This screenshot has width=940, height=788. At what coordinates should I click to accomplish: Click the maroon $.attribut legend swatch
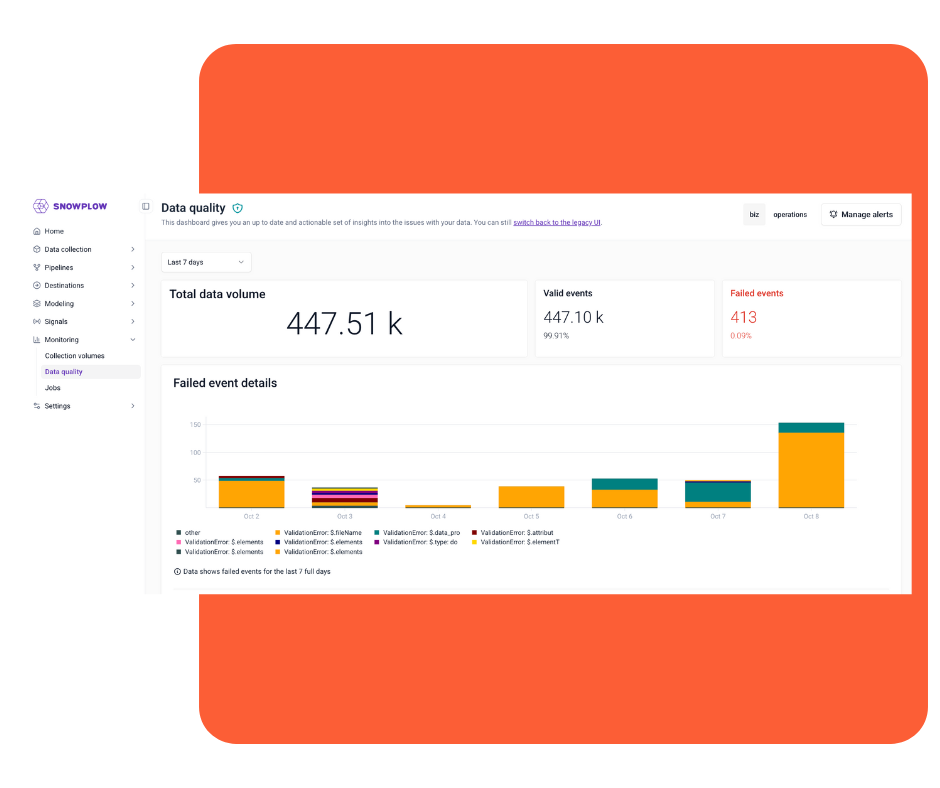[x=474, y=533]
